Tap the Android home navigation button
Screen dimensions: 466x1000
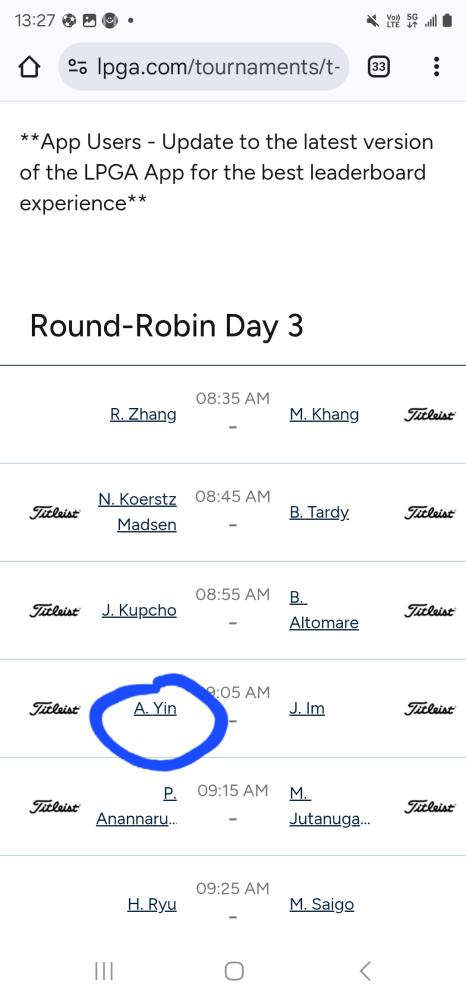tap(234, 971)
